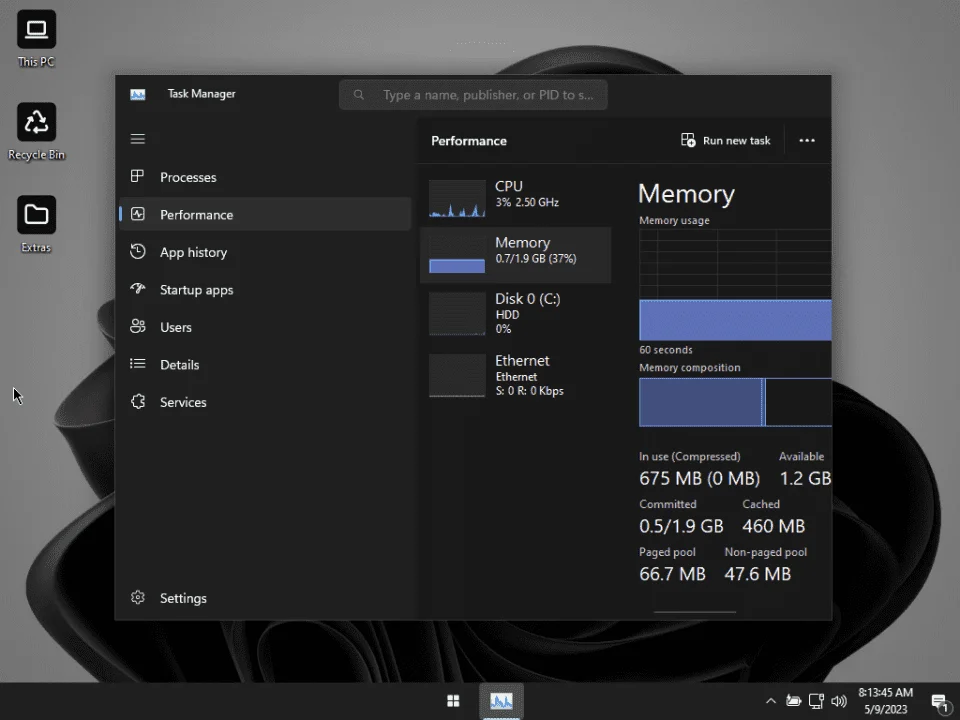The width and height of the screenshot is (960, 720).
Task: Click the Task Manager title icon
Action: click(138, 94)
